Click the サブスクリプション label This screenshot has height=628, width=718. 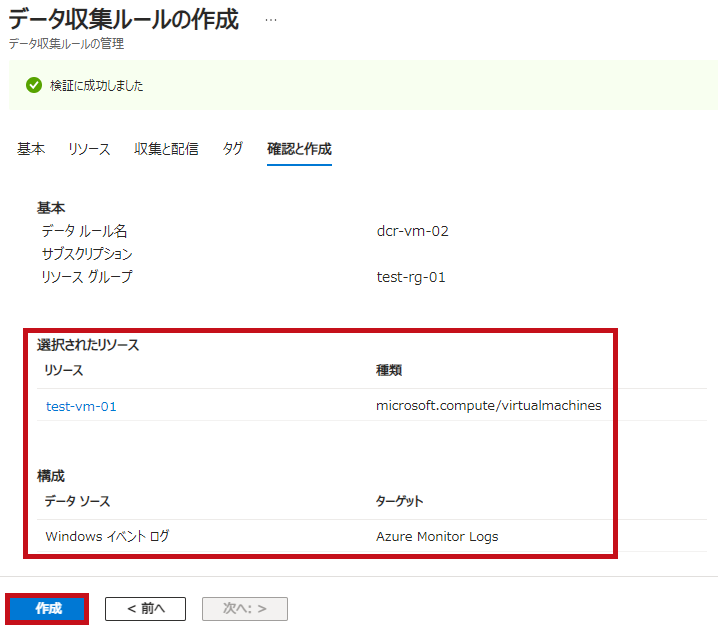(x=87, y=254)
